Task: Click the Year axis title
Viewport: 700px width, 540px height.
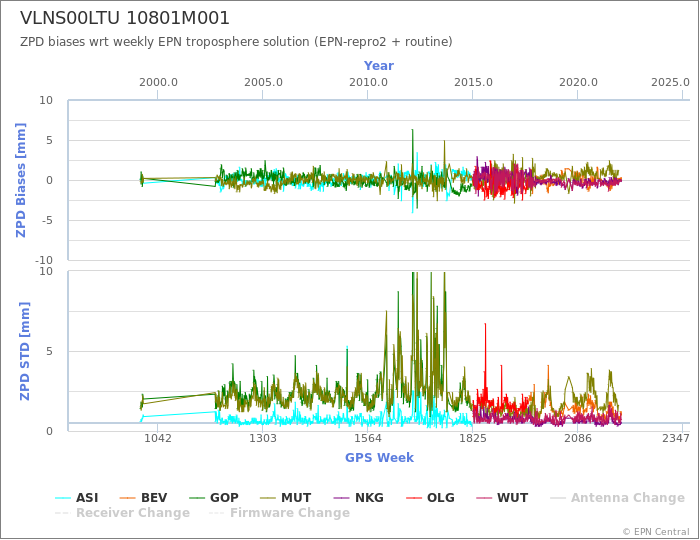Action: 379,66
